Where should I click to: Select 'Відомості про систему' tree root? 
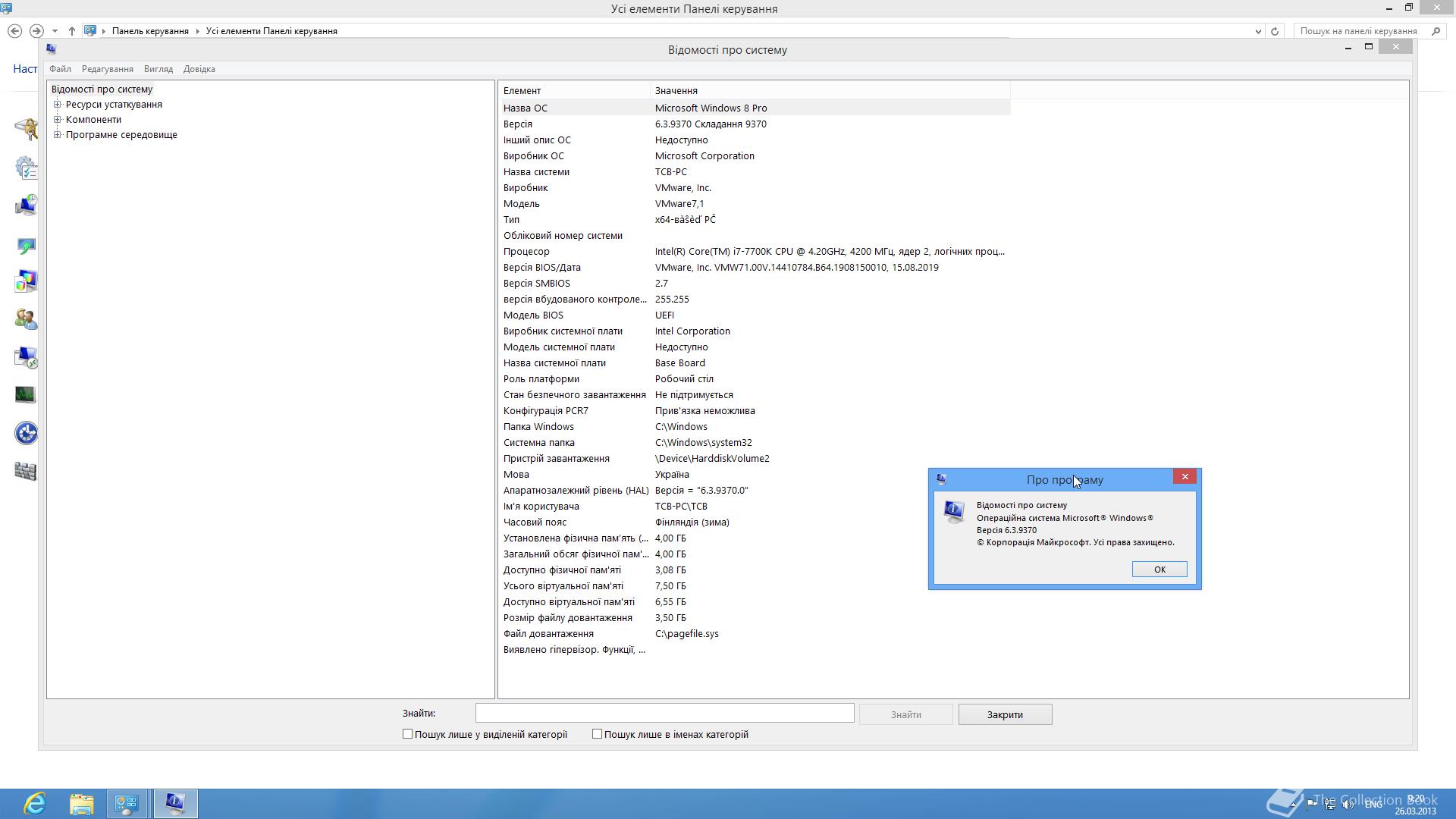pos(102,89)
